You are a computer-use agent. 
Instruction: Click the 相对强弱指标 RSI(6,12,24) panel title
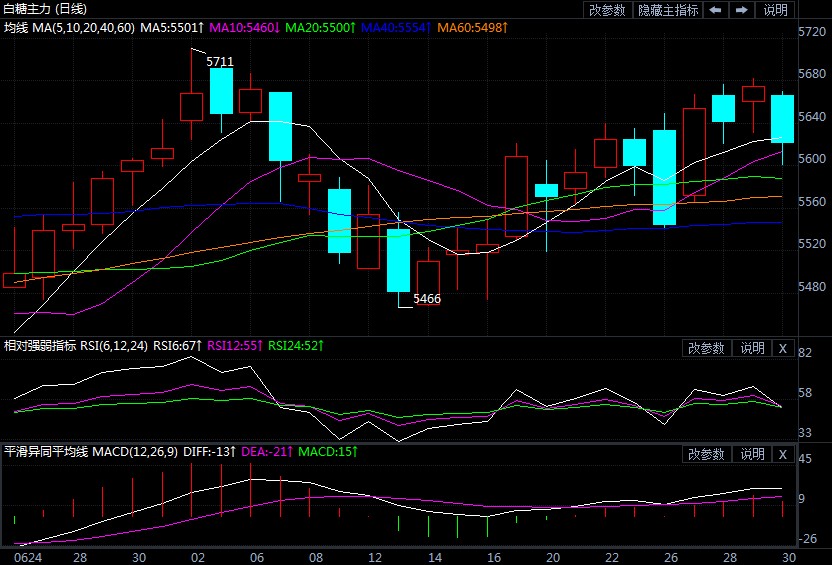[76, 346]
